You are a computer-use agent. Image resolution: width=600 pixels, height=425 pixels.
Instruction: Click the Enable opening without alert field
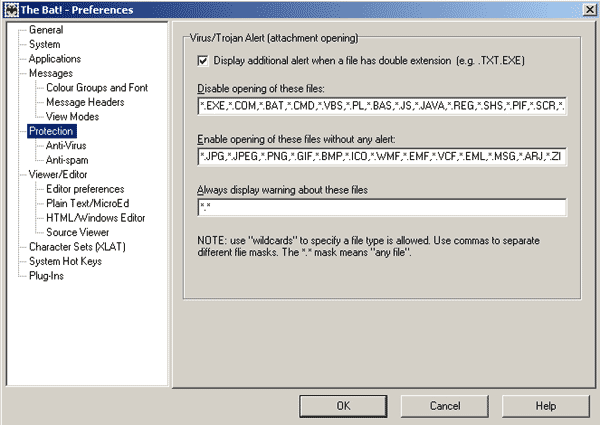pyautogui.click(x=382, y=156)
